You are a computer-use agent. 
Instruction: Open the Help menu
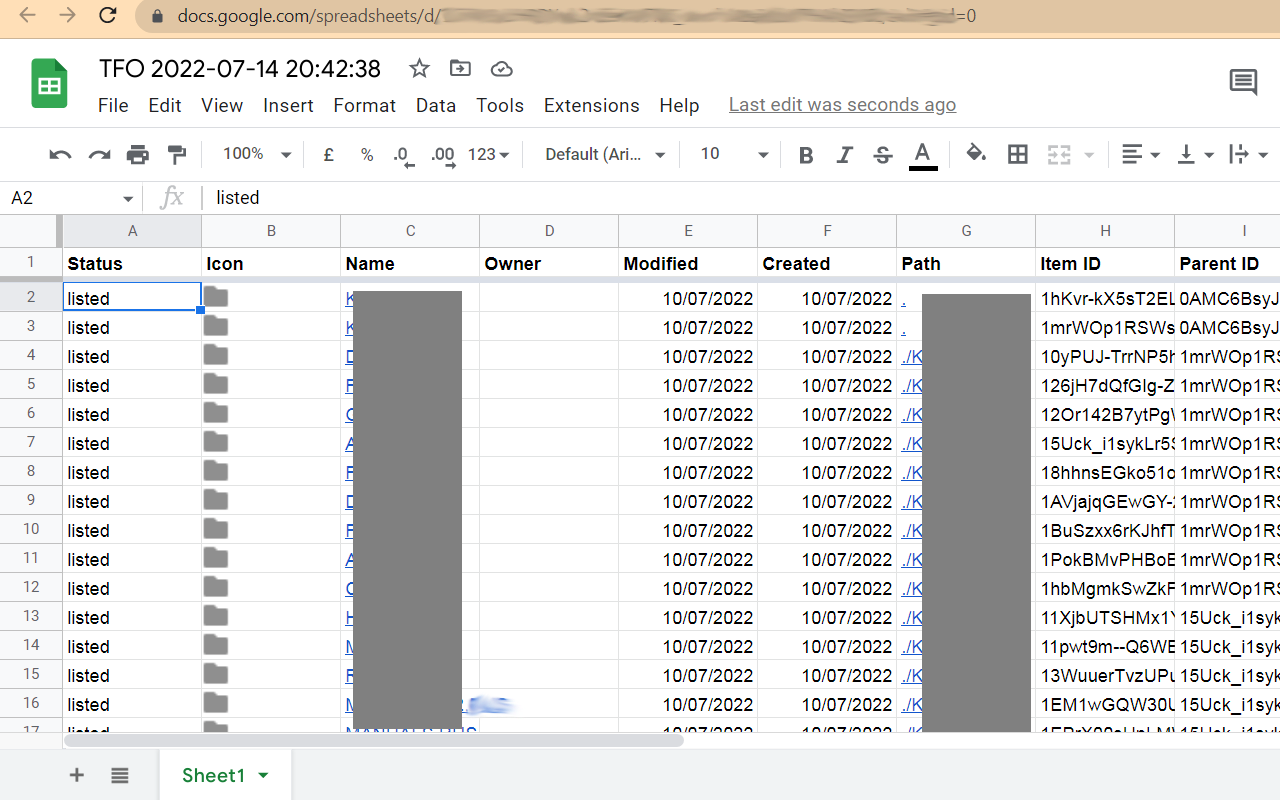tap(679, 105)
